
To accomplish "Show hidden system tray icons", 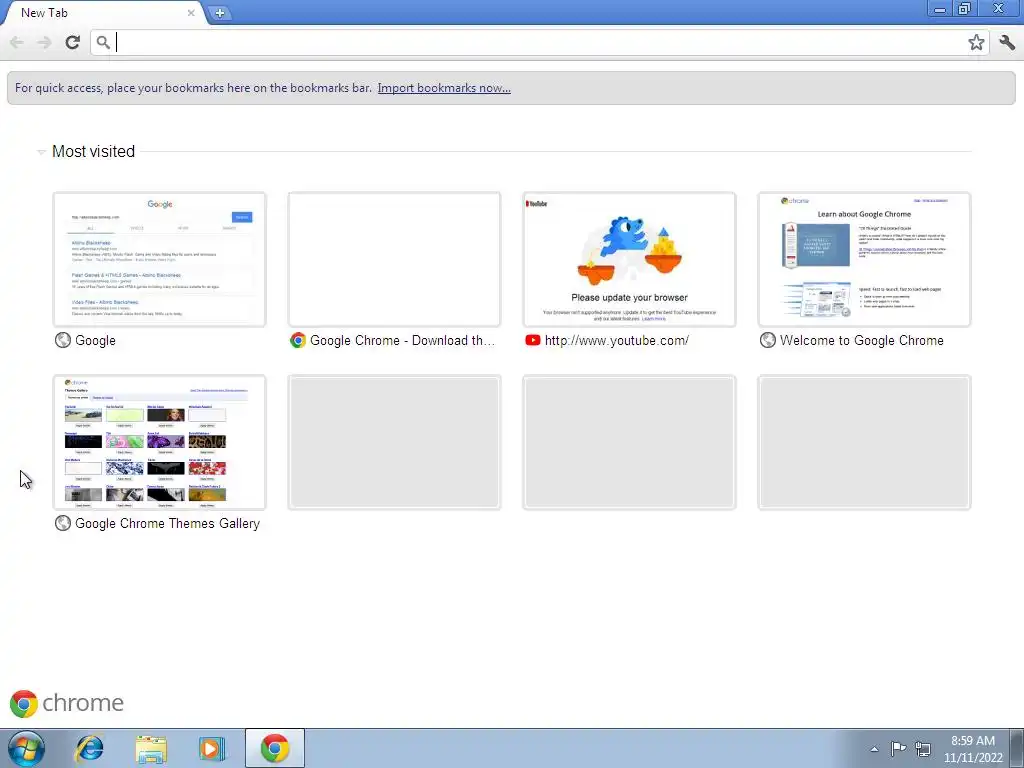I will [874, 749].
